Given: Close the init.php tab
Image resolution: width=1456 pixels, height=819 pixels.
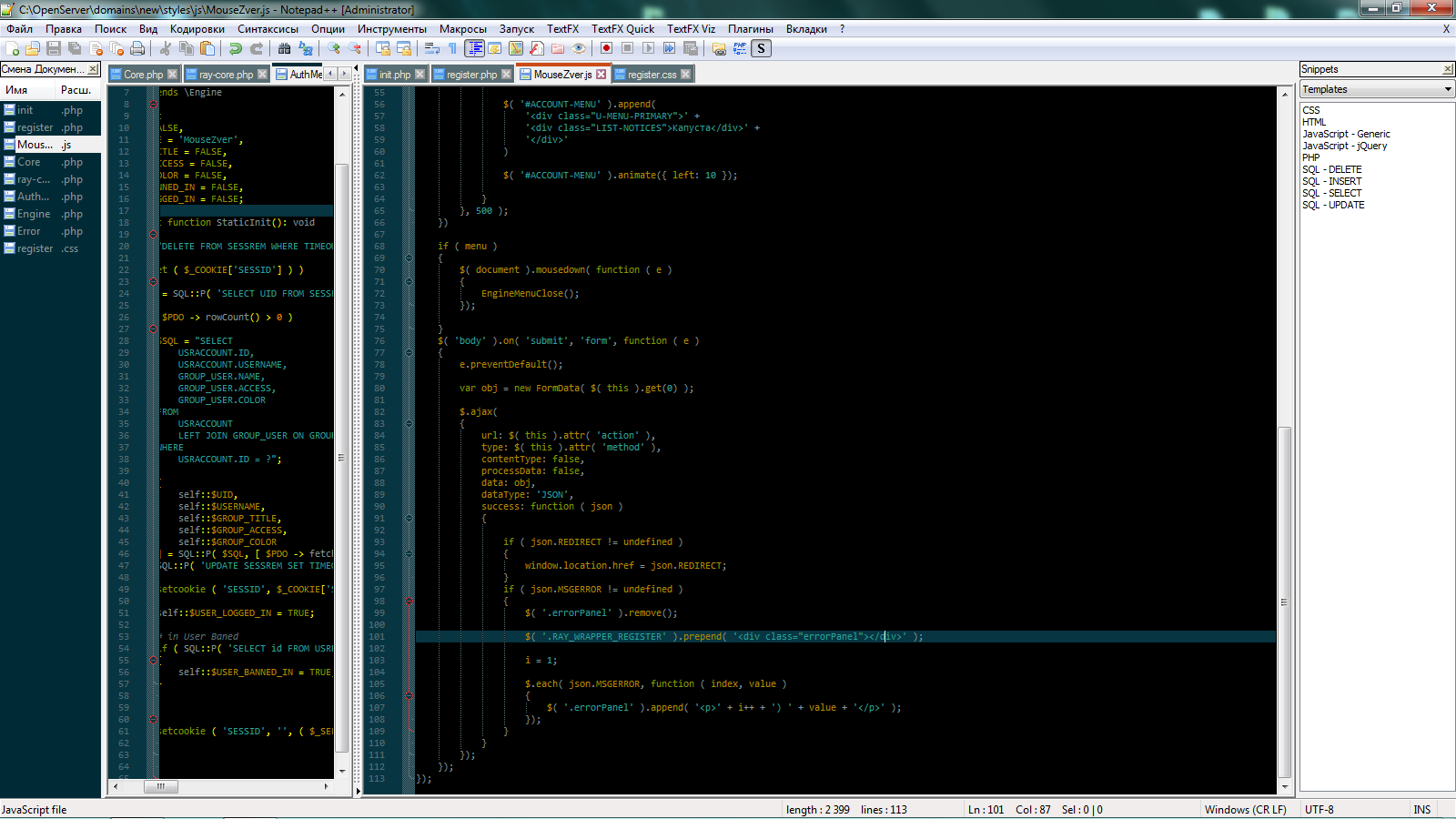Looking at the screenshot, I should [x=420, y=75].
